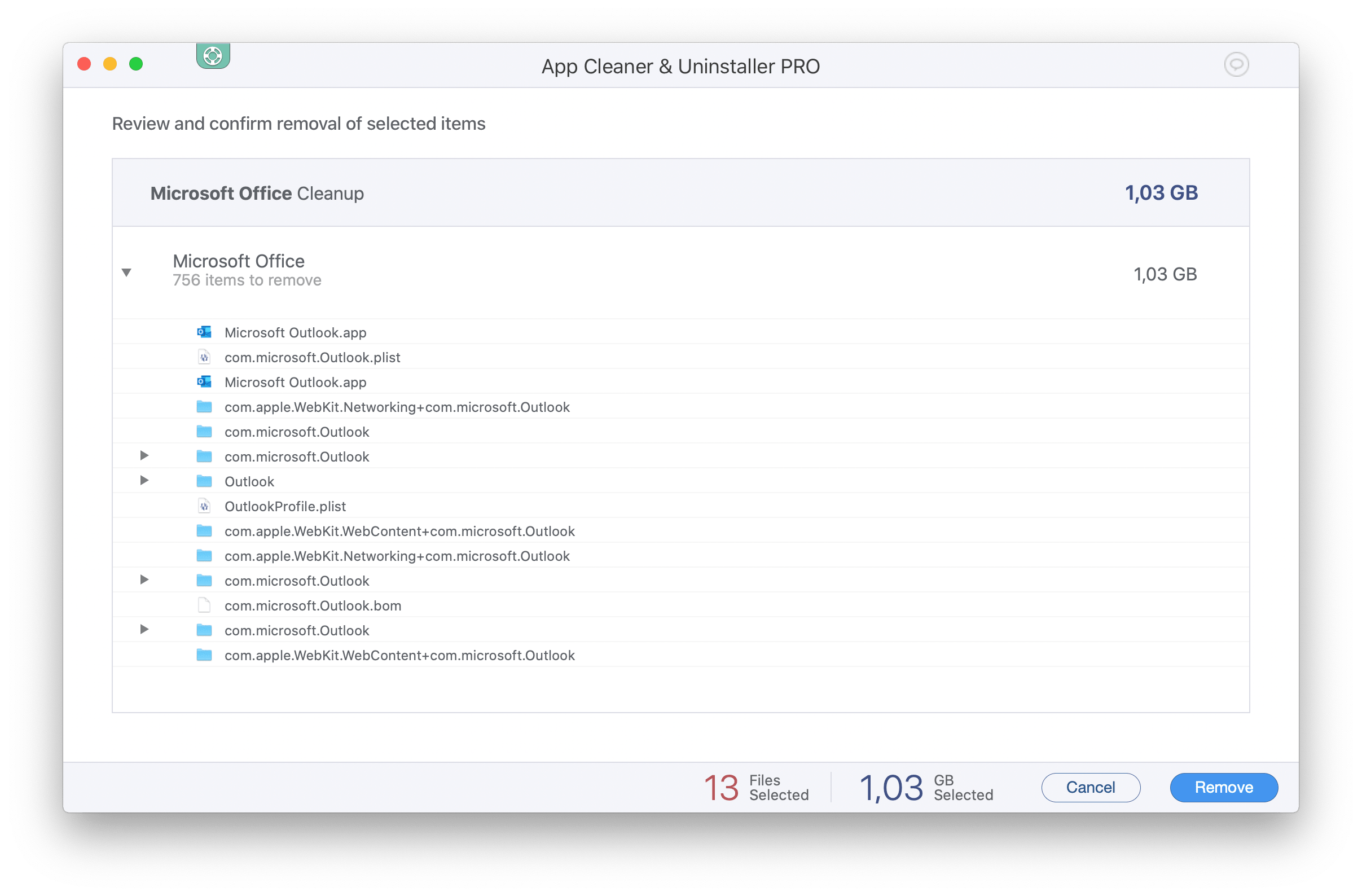Click Microsoft Office Cleanup header title
Viewport: 1362px width, 896px height.
click(257, 194)
